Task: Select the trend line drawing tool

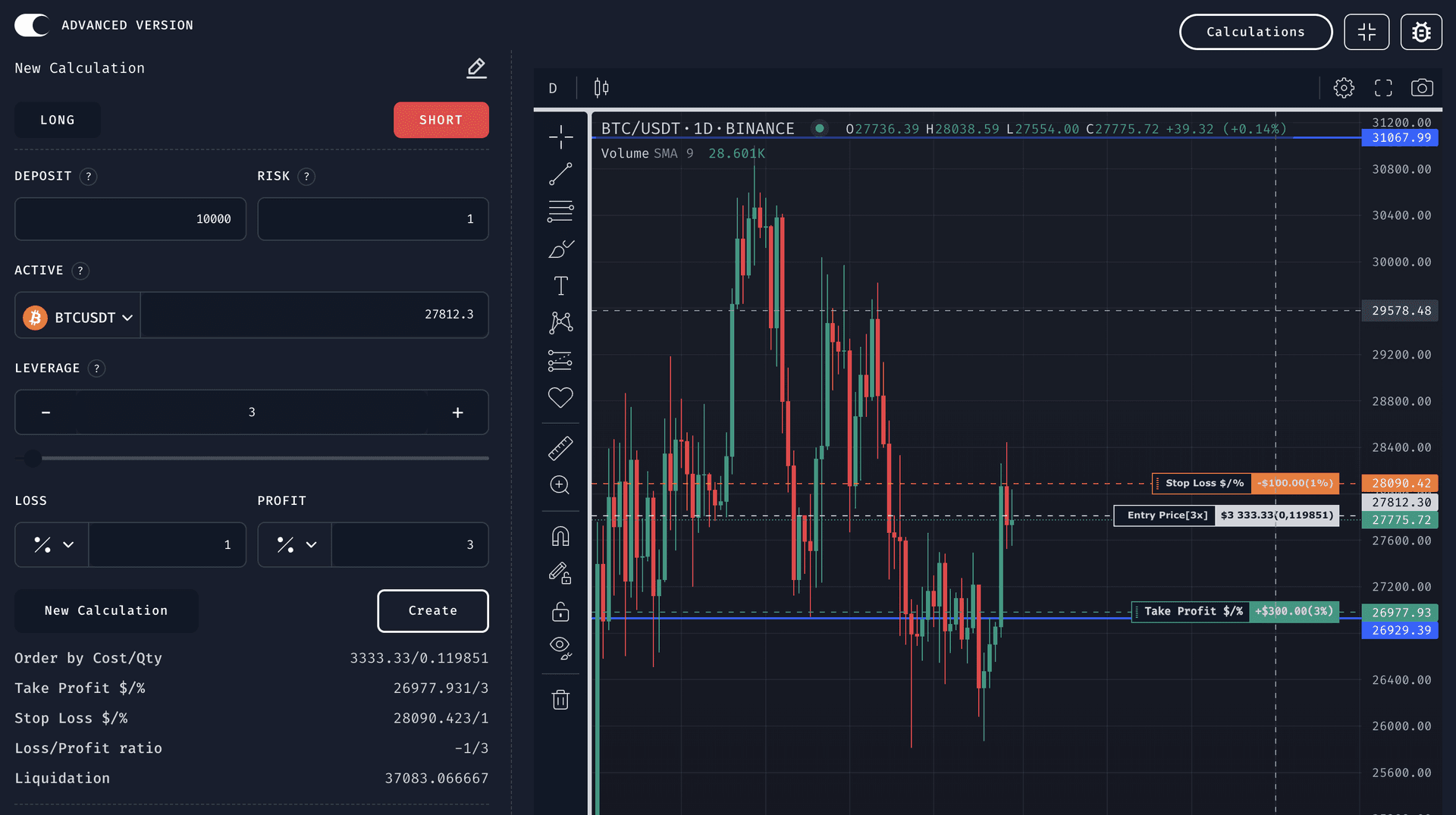Action: click(x=560, y=174)
